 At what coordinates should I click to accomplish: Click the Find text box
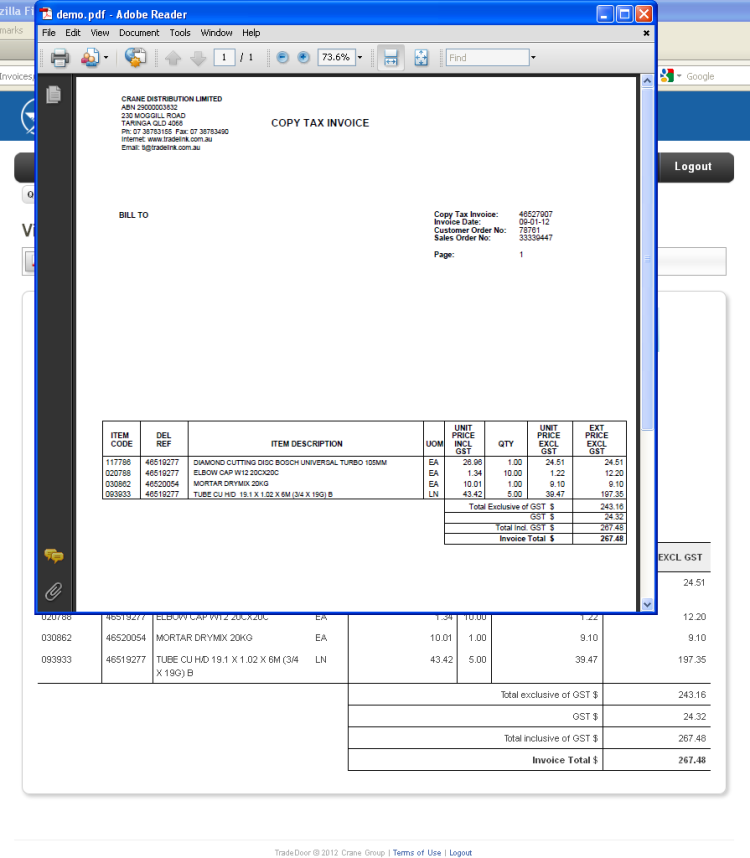pyautogui.click(x=487, y=57)
